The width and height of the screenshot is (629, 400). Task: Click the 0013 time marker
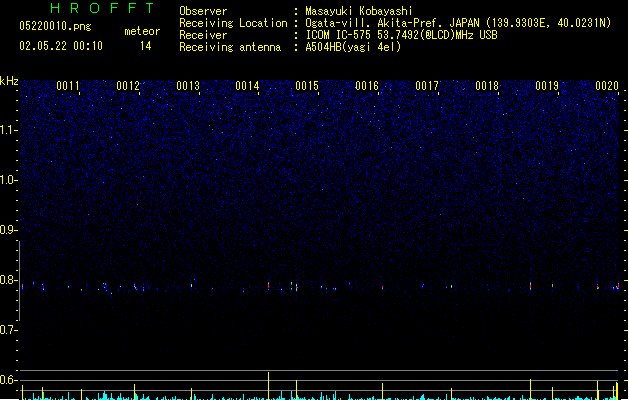click(188, 86)
